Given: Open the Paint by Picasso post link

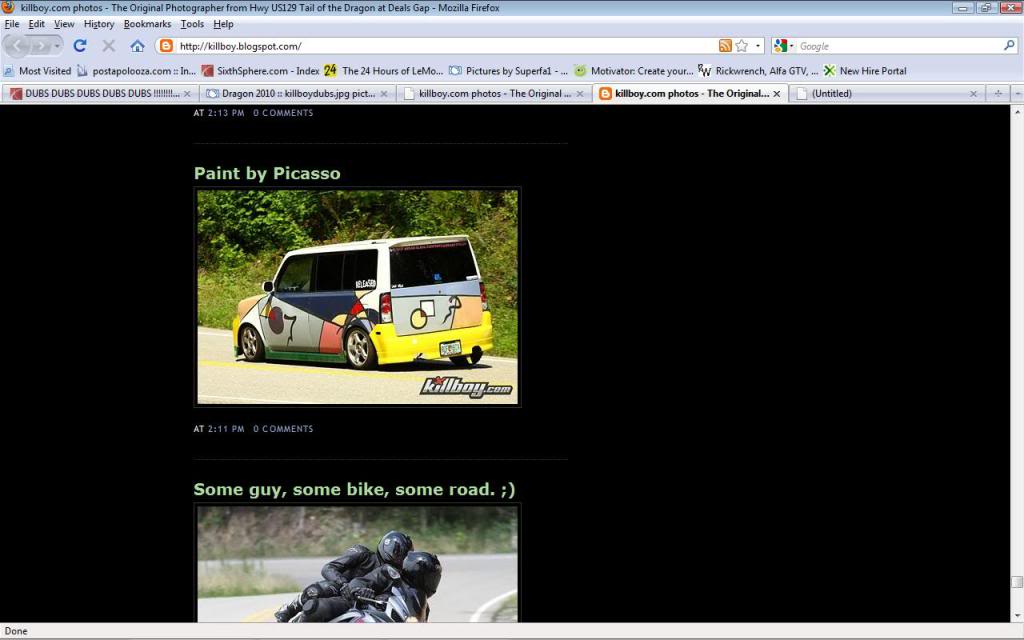Looking at the screenshot, I should pos(267,172).
